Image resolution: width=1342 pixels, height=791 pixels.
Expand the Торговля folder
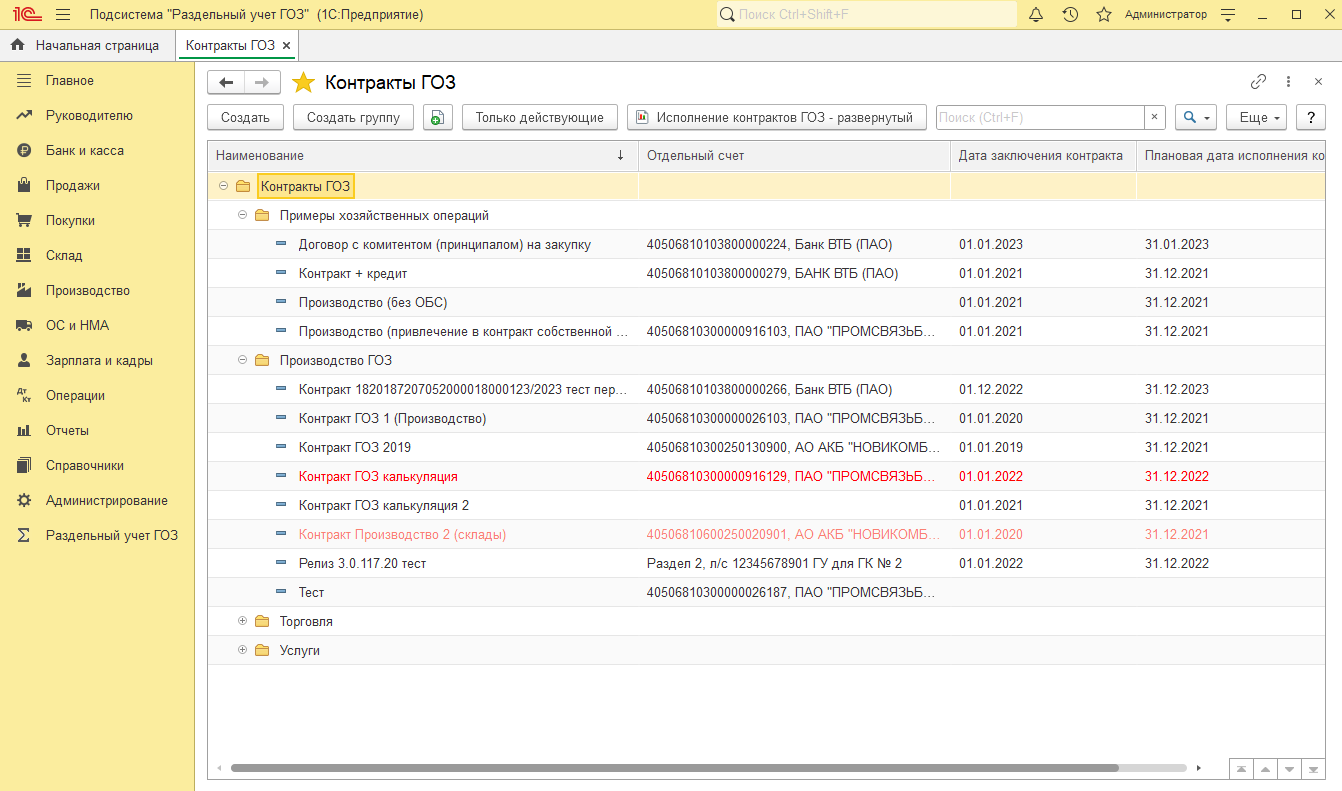(242, 621)
